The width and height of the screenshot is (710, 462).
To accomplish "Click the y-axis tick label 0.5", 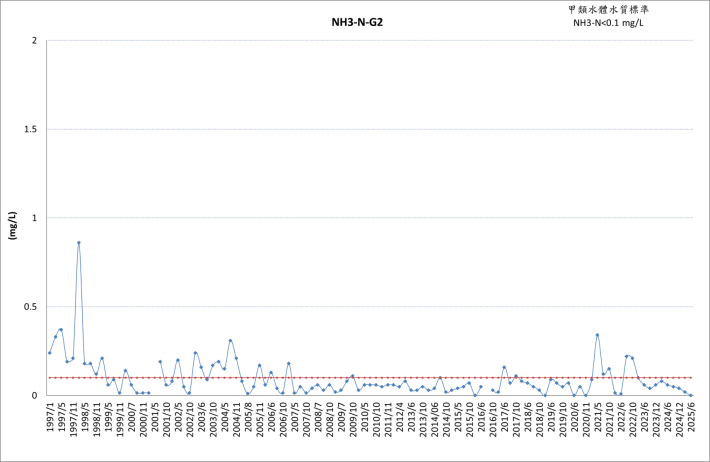I will click(x=31, y=307).
